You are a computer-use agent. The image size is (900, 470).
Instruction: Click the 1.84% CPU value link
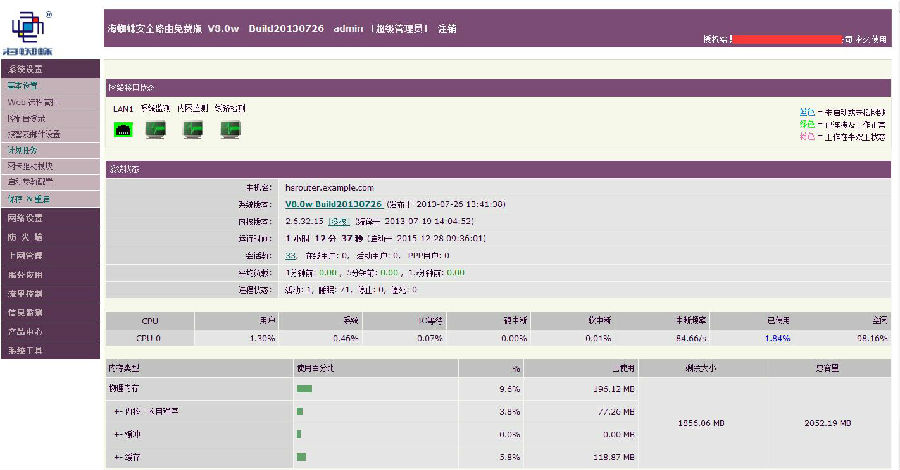pyautogui.click(x=777, y=339)
